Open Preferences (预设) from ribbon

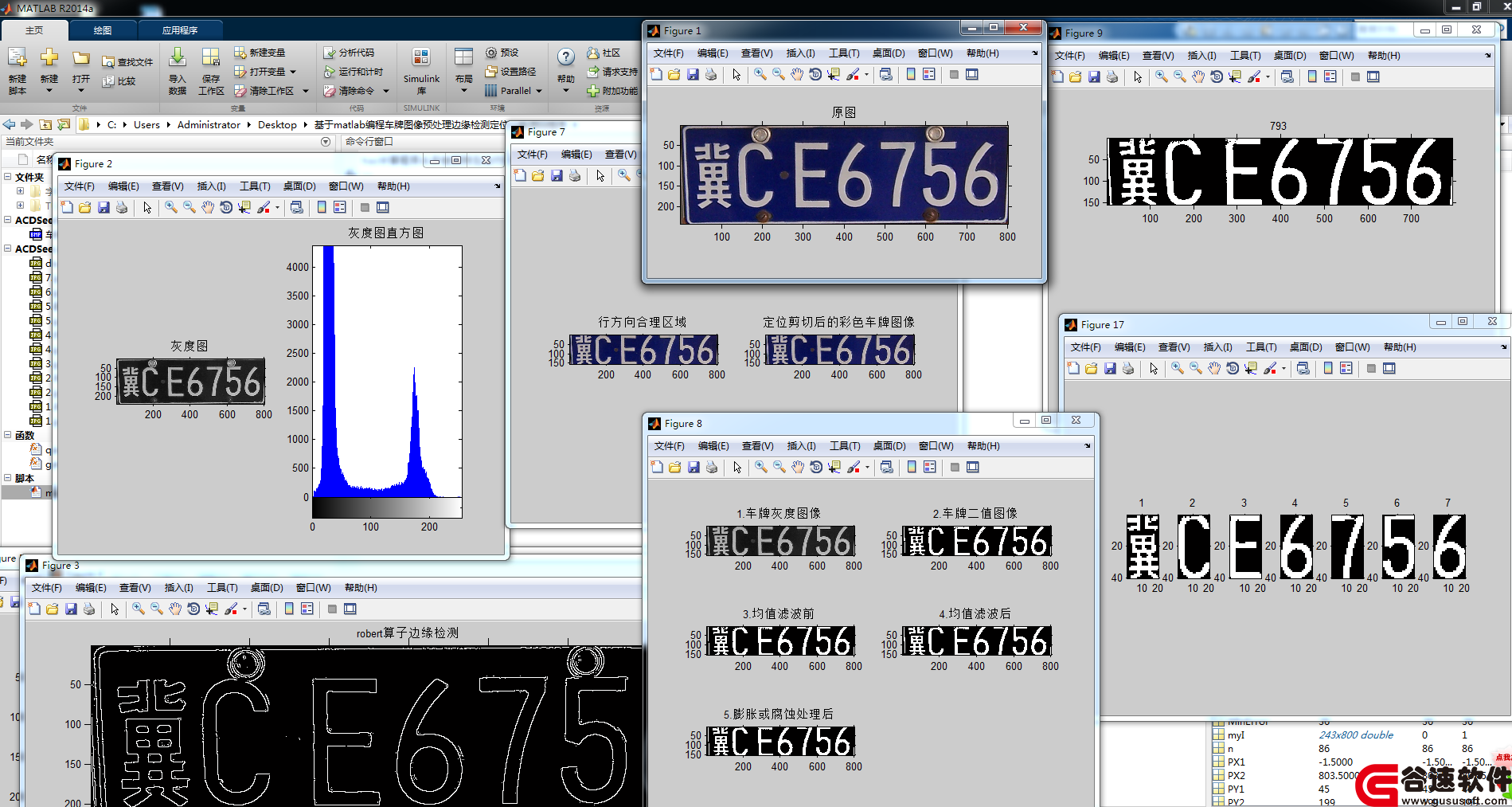tap(502, 53)
